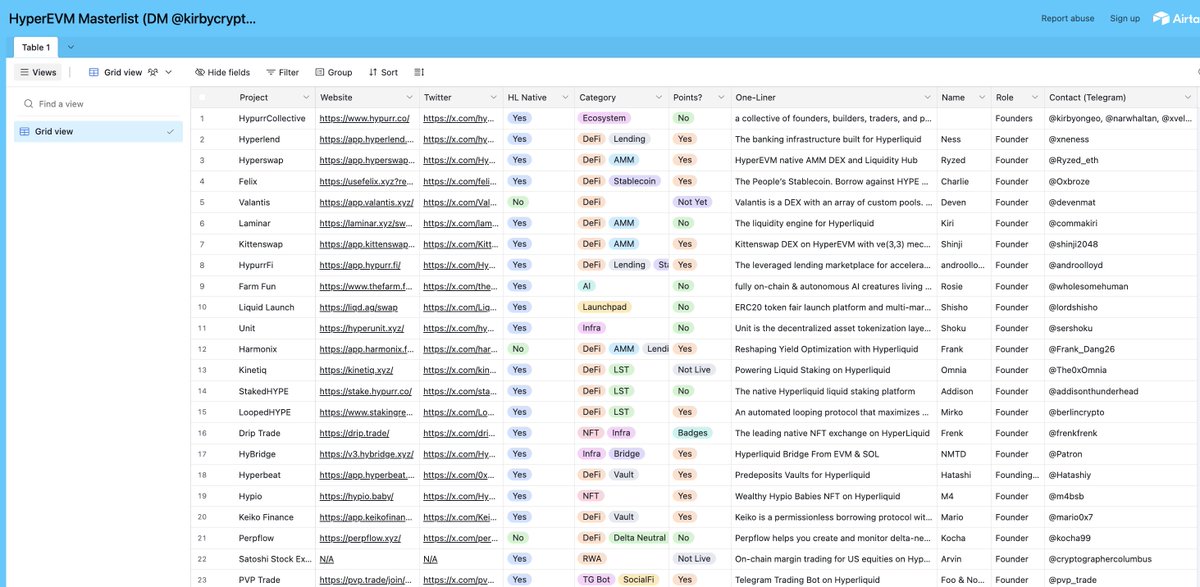Expand the Name column header dropdown
This screenshot has width=1200, height=587.
[980, 97]
